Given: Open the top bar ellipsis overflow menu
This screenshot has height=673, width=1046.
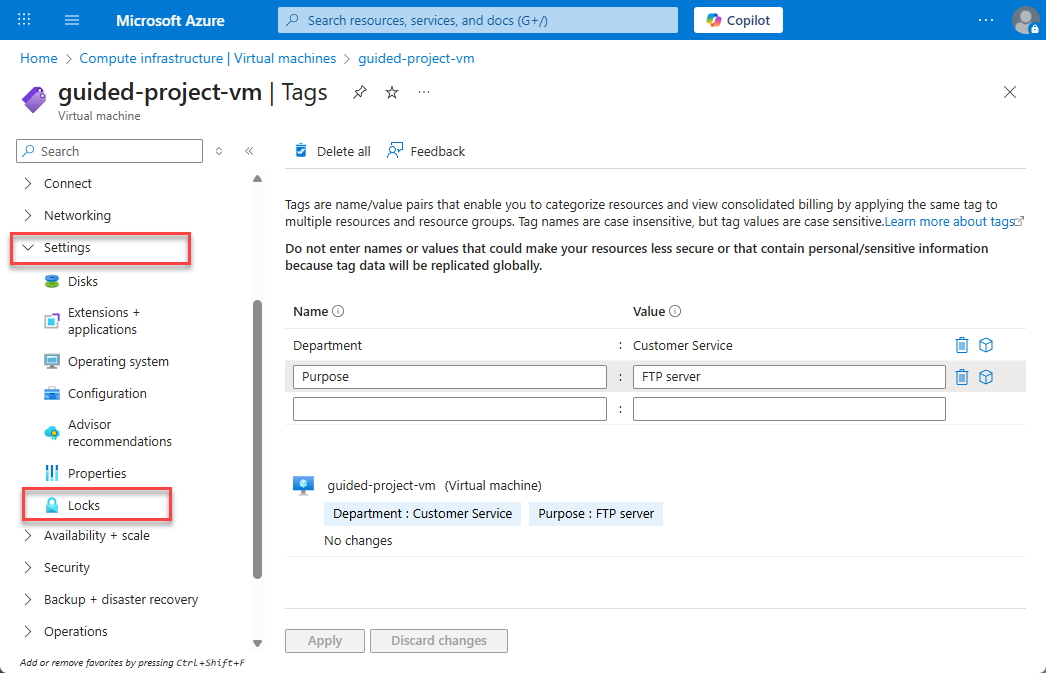Looking at the screenshot, I should [985, 20].
